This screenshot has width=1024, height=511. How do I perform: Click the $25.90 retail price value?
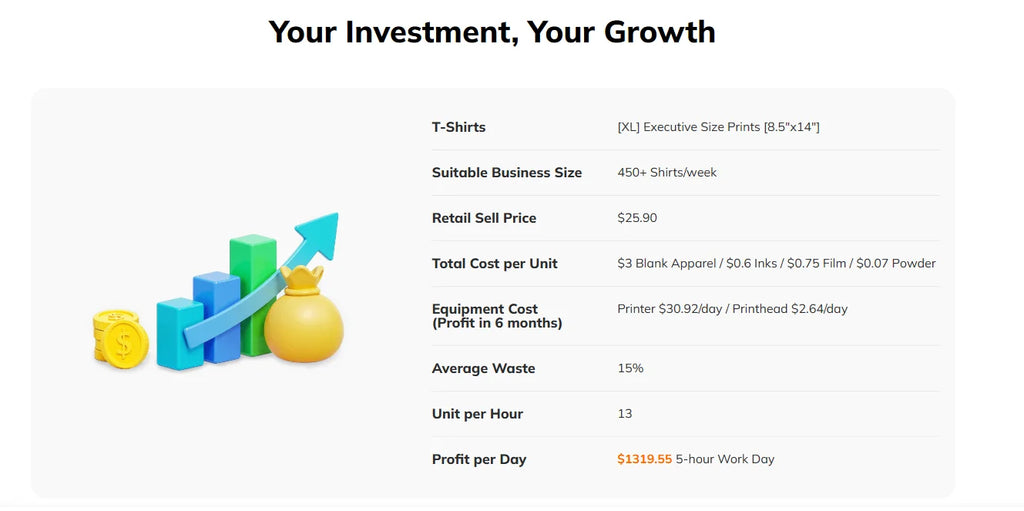pos(637,218)
